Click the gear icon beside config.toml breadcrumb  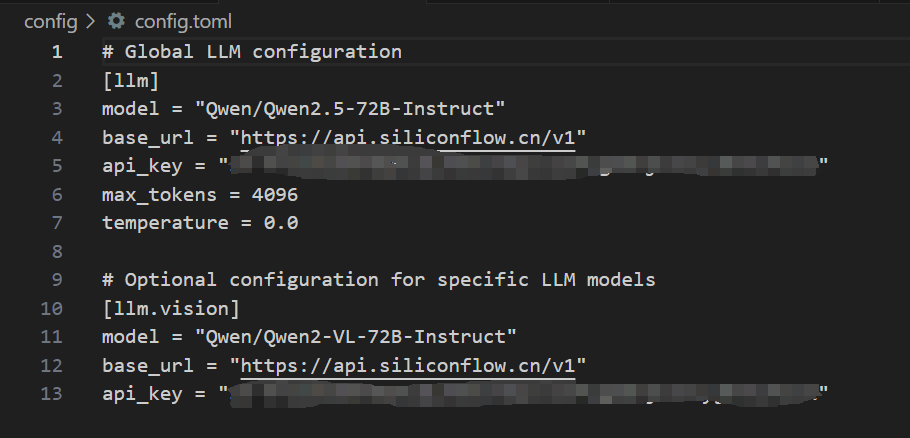pyautogui.click(x=117, y=20)
